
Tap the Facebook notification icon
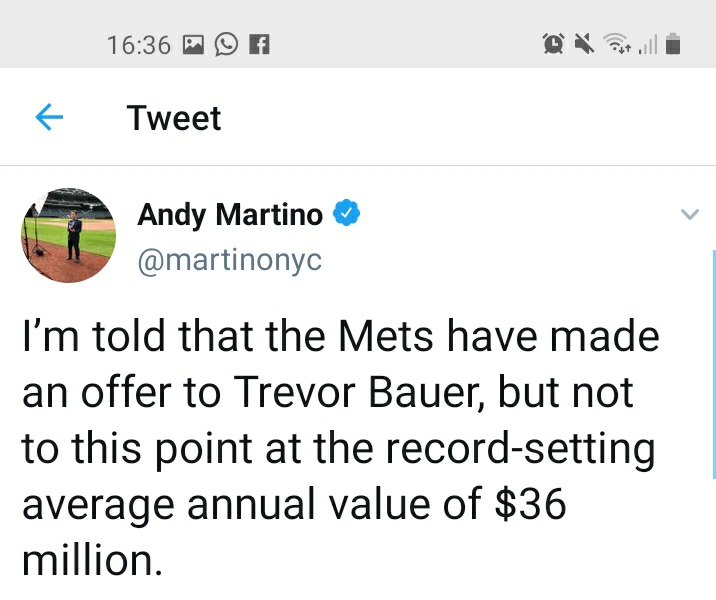pos(258,44)
